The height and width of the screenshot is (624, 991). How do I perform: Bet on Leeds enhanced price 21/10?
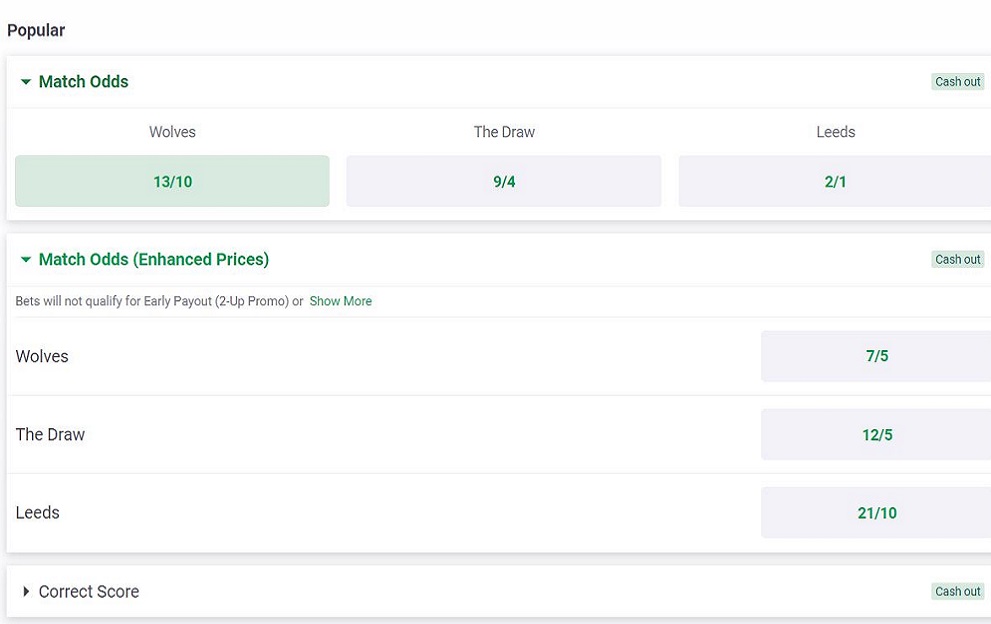pos(876,513)
